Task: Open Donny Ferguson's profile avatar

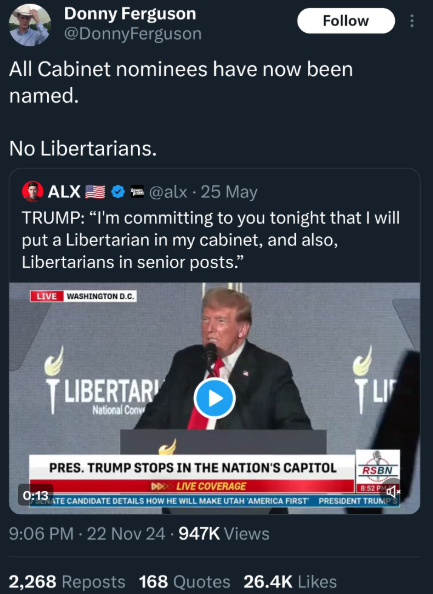Action: click(30, 25)
